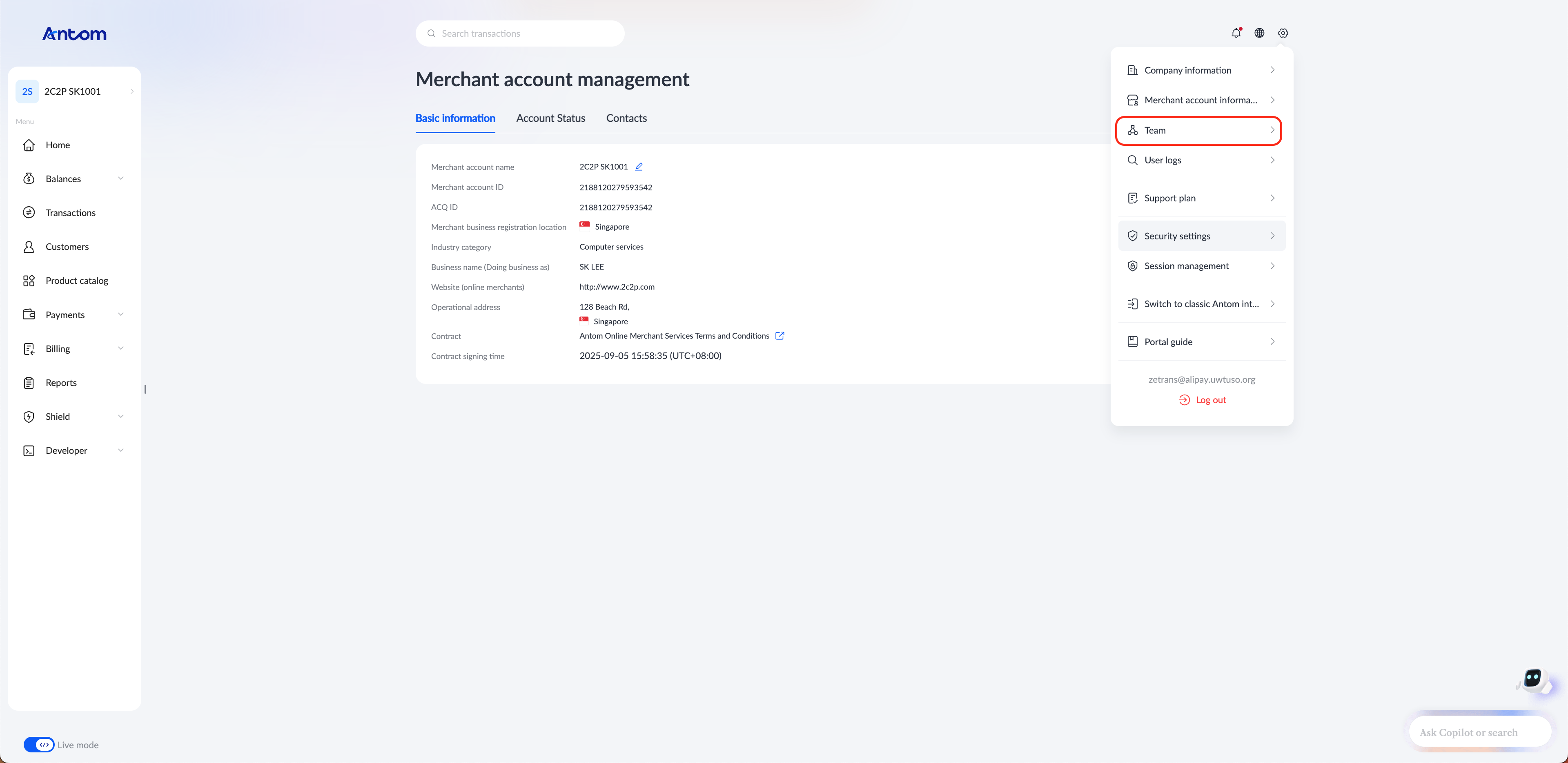Open the Copilot robot assistant icon

(1533, 681)
